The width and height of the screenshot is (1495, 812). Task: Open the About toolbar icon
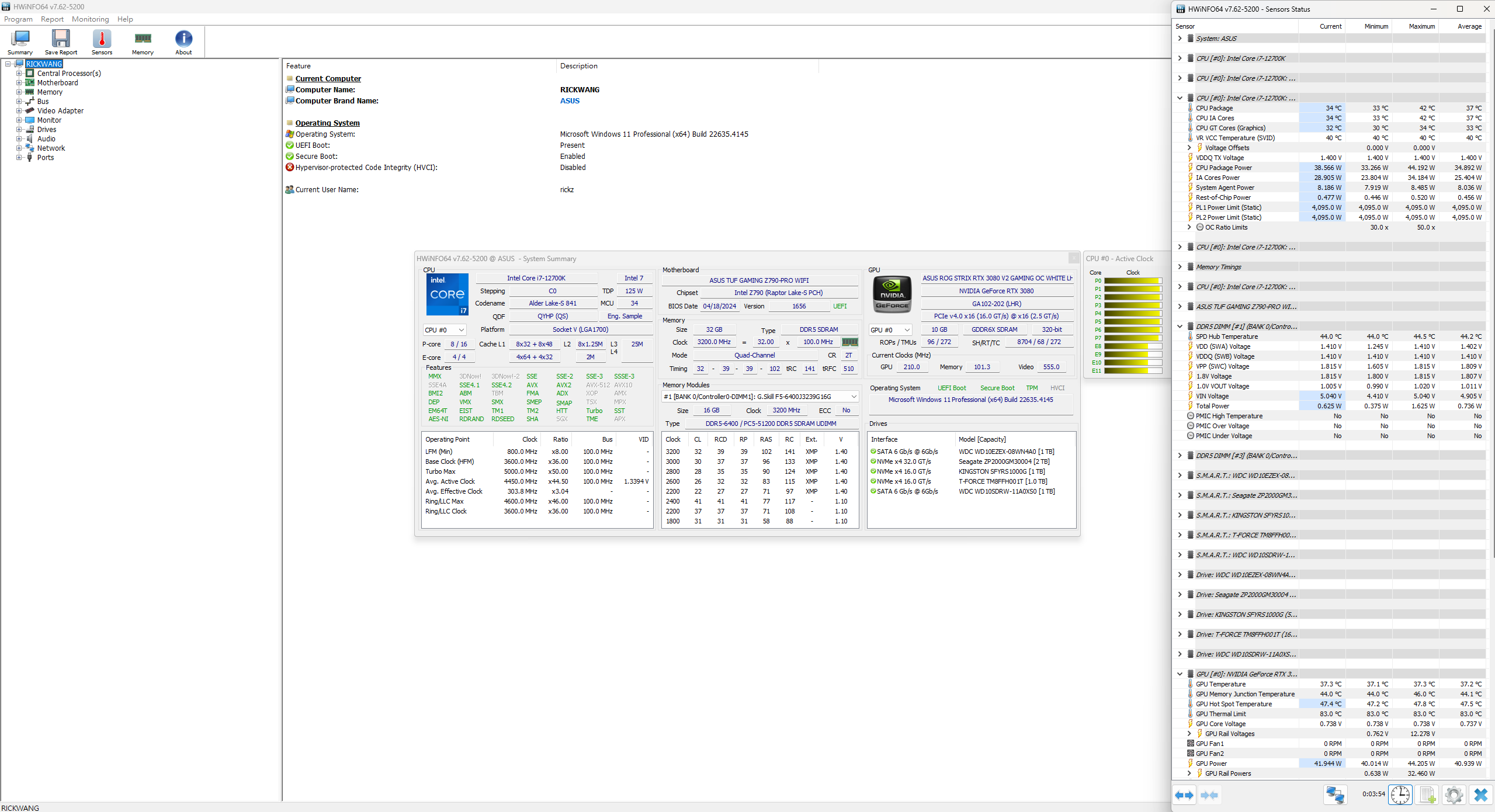[x=183, y=42]
